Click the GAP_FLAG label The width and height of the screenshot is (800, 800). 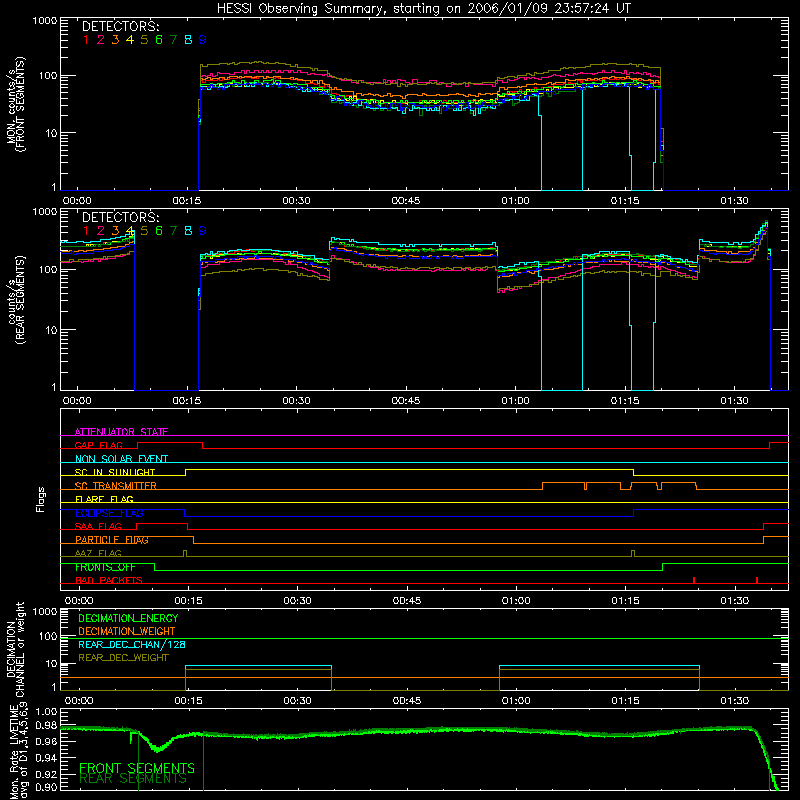pyautogui.click(x=98, y=445)
